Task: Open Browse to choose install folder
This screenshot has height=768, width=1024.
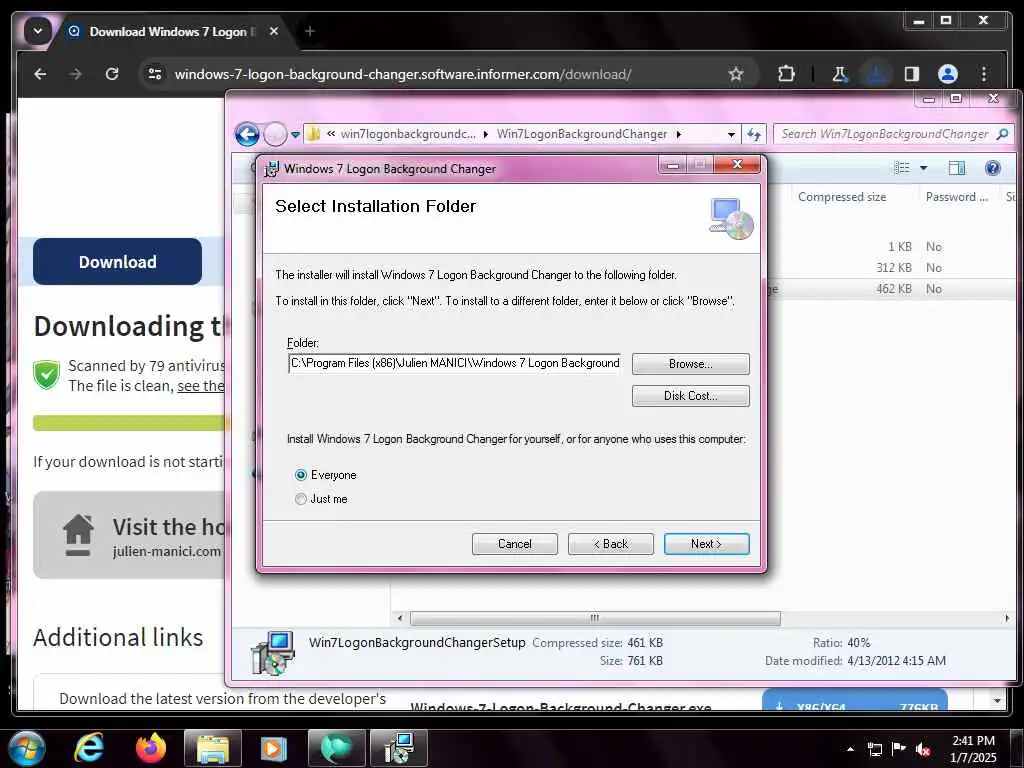Action: tap(690, 364)
